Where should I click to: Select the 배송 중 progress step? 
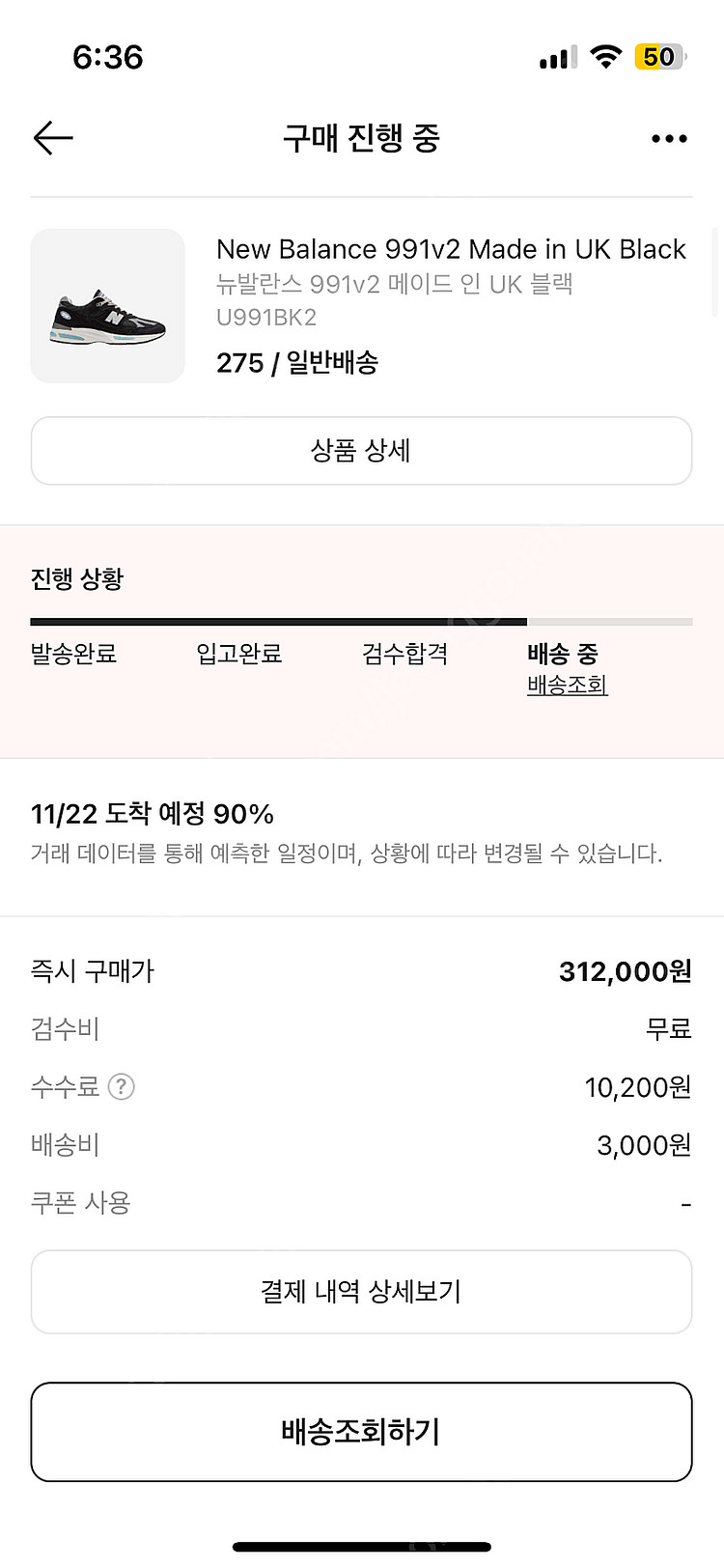click(563, 654)
